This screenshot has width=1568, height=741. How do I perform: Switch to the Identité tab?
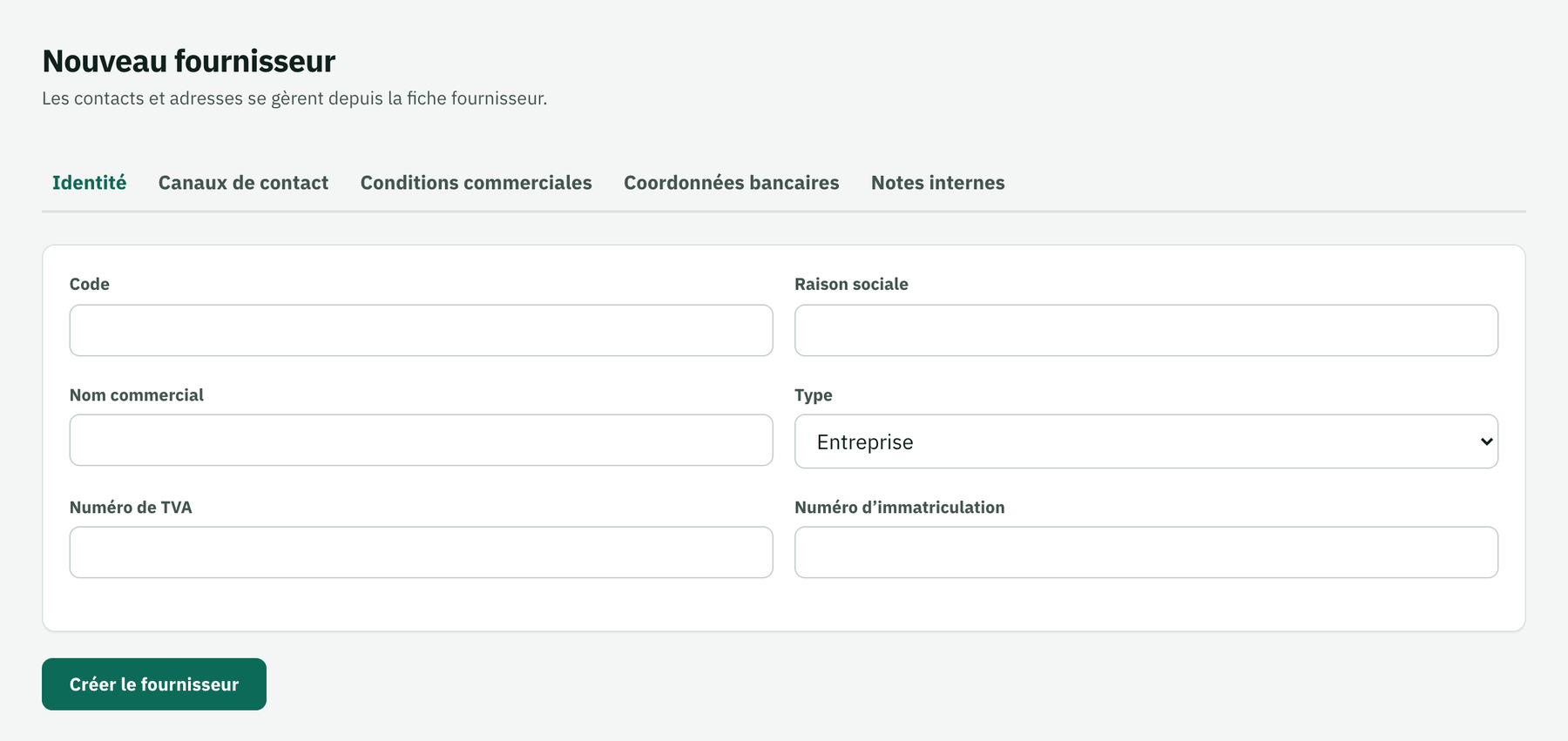(x=89, y=183)
